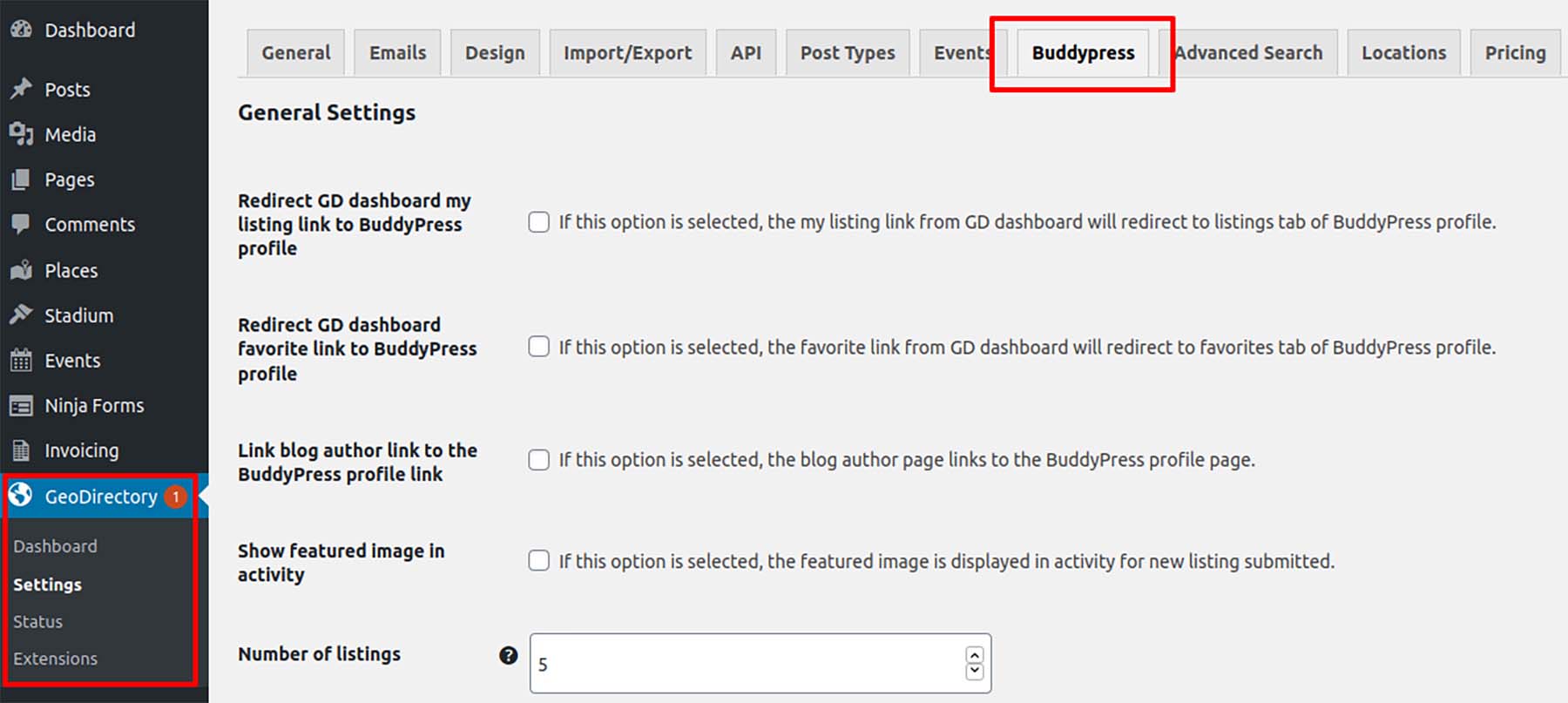Open the sidebar Dashboard menu link
The width and height of the screenshot is (1568, 703).
tap(90, 30)
